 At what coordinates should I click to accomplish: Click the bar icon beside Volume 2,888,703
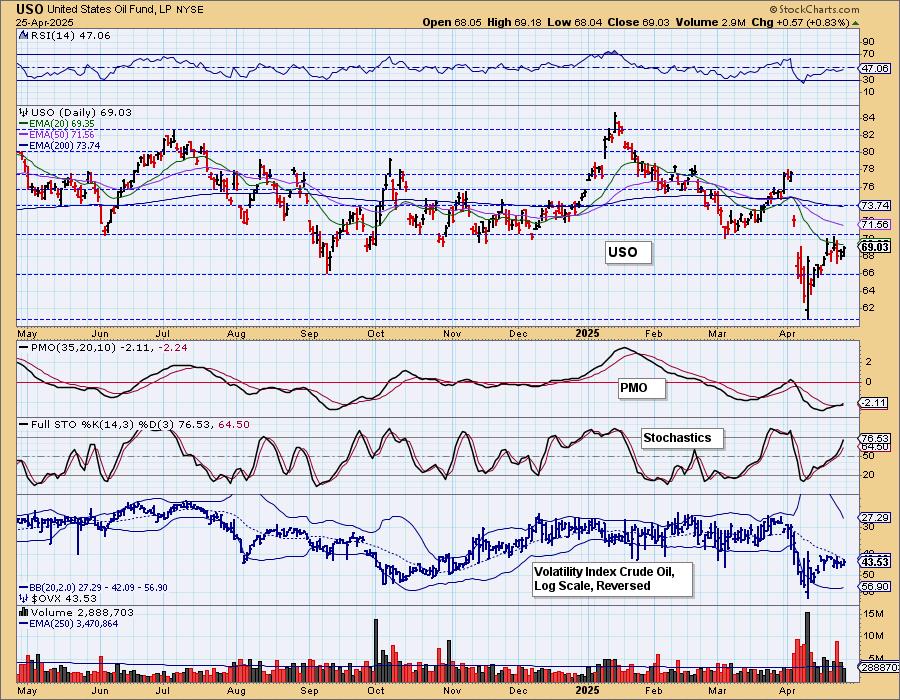tap(23, 612)
